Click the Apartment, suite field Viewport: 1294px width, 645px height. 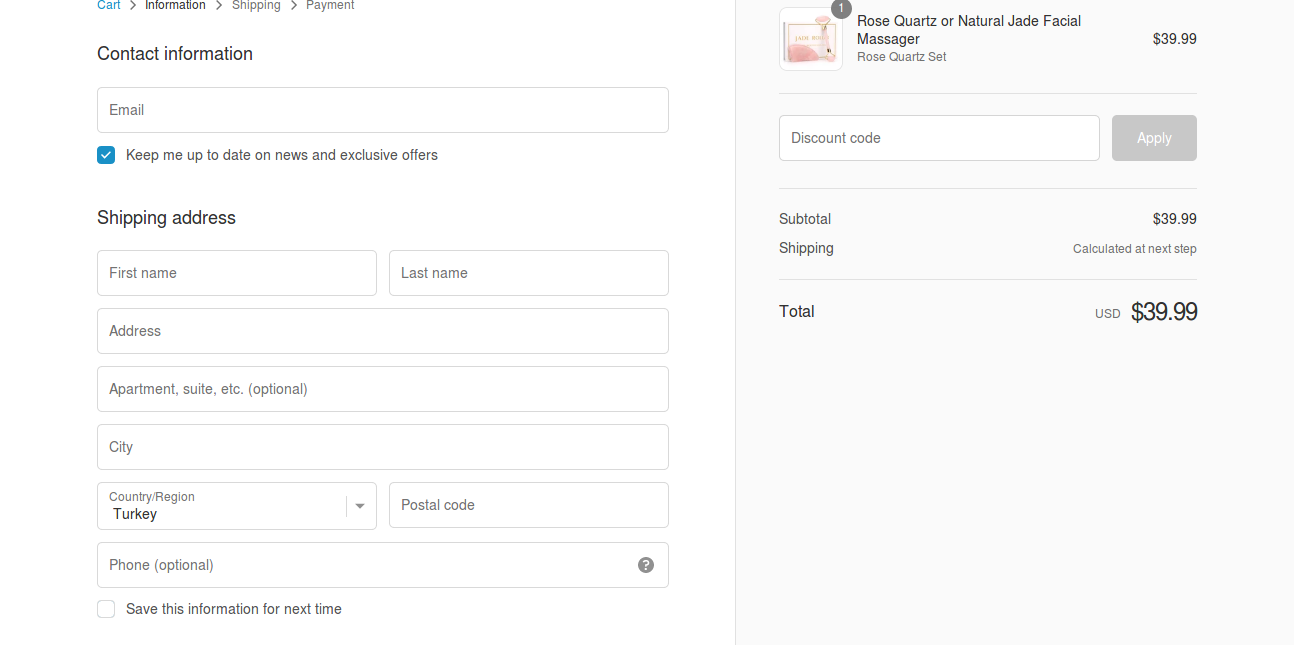383,389
